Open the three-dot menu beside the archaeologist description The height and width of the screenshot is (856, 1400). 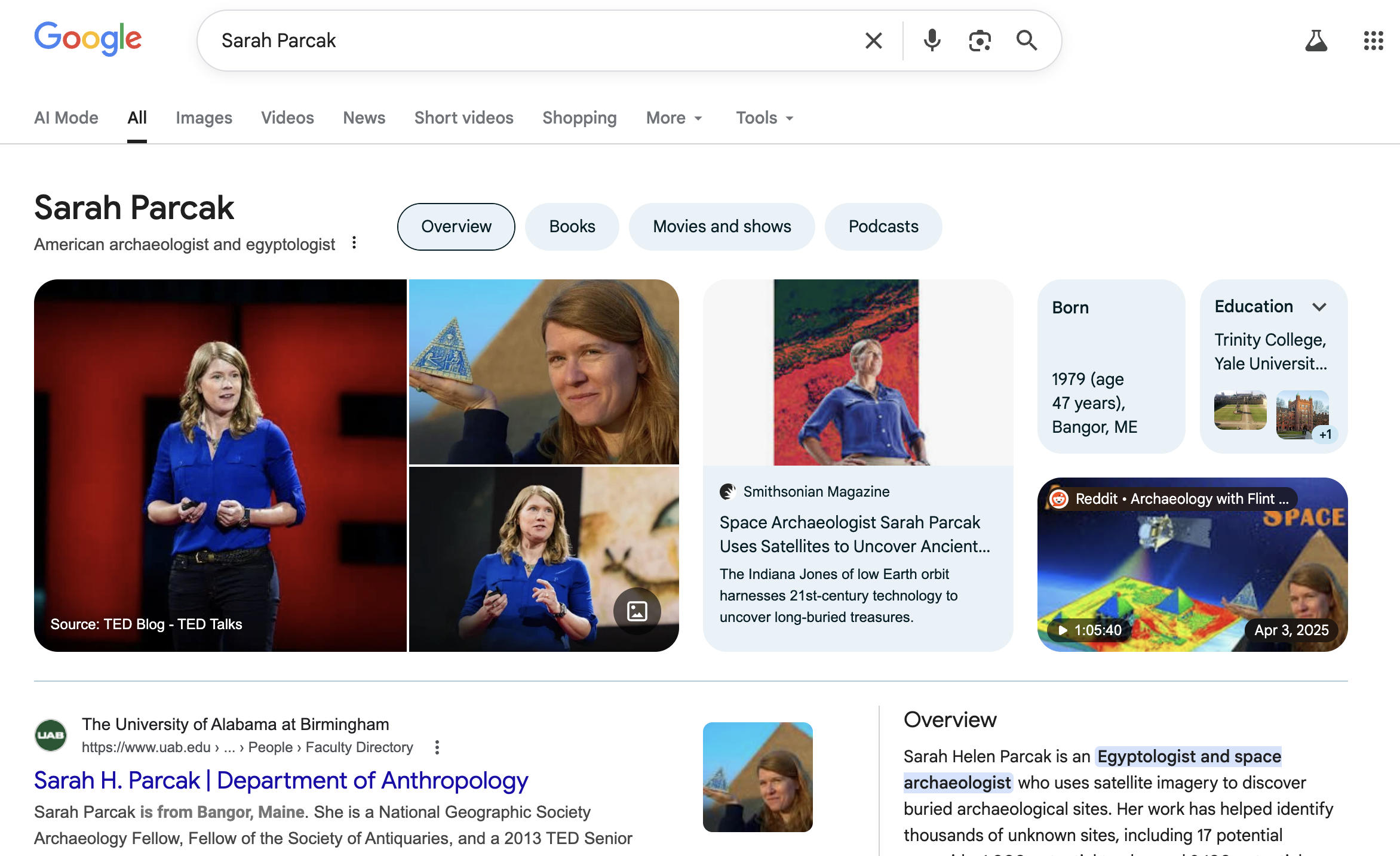pyautogui.click(x=354, y=242)
